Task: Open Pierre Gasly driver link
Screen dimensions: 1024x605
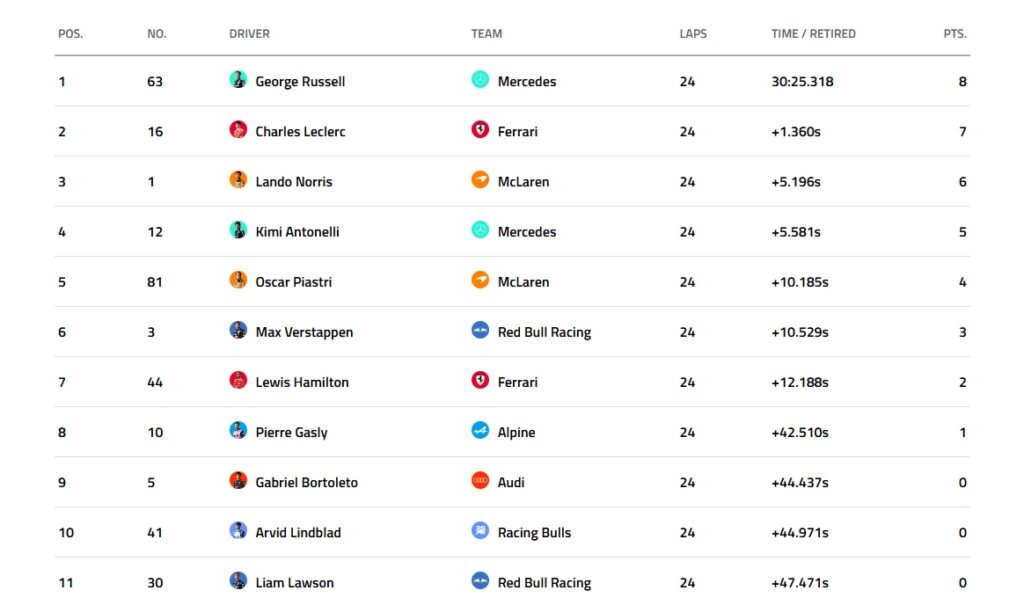Action: pos(291,433)
